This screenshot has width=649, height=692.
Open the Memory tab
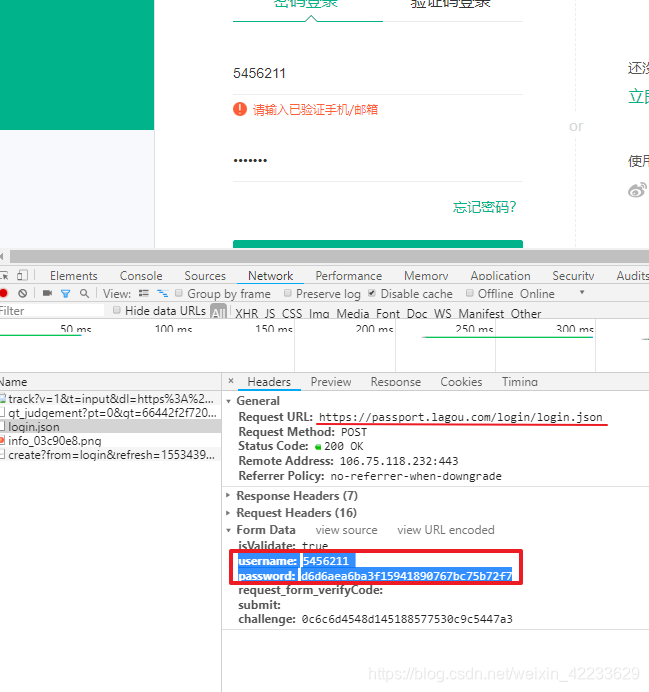[x=426, y=276]
